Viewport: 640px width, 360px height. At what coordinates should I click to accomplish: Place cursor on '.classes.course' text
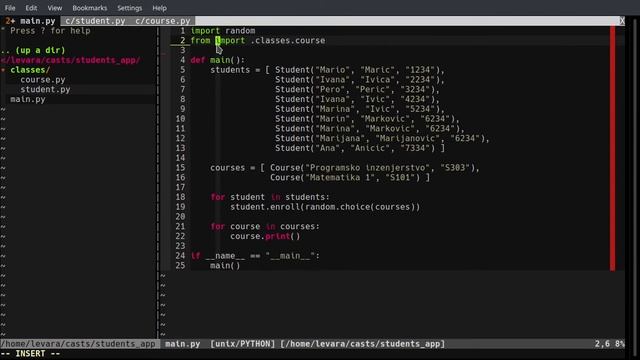point(288,40)
